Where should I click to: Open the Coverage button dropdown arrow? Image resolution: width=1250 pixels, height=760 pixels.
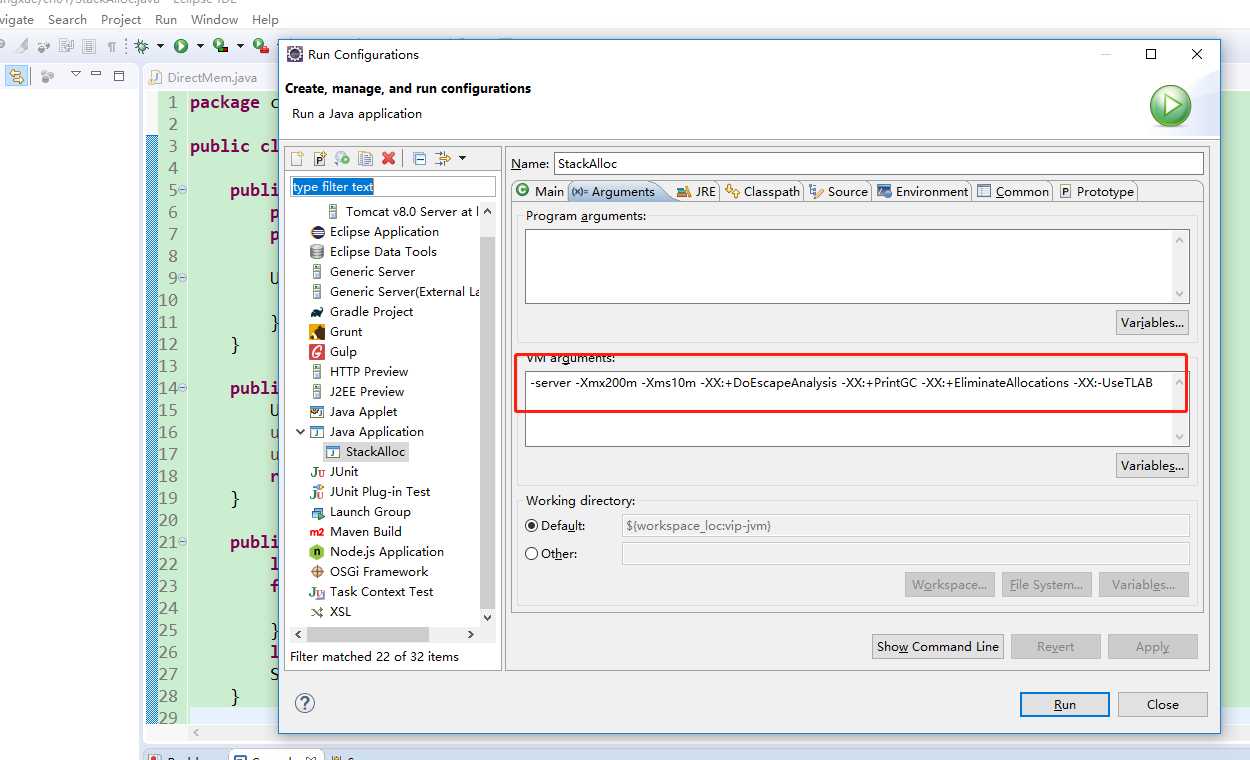[239, 46]
